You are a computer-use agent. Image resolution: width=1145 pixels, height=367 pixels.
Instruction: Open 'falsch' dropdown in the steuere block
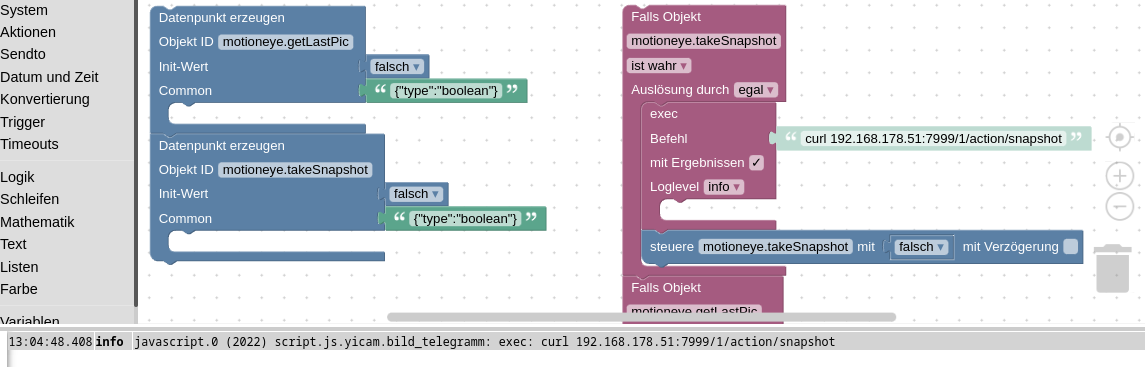tap(922, 247)
